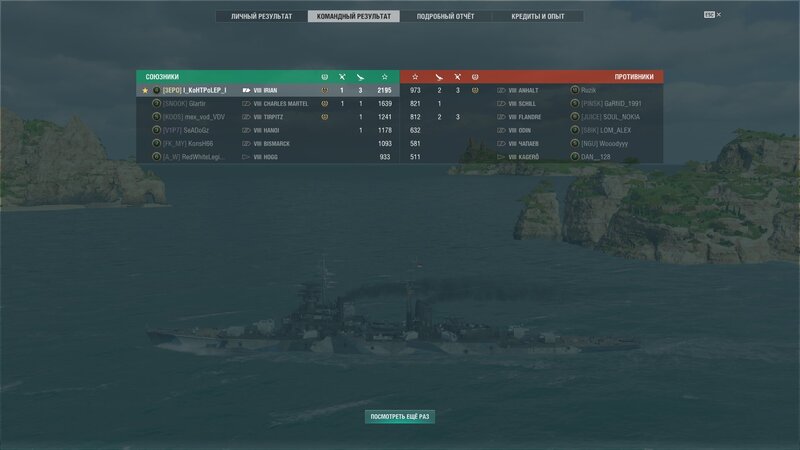
Task: Switch to Подробный отчёт tab
Action: pos(445,16)
